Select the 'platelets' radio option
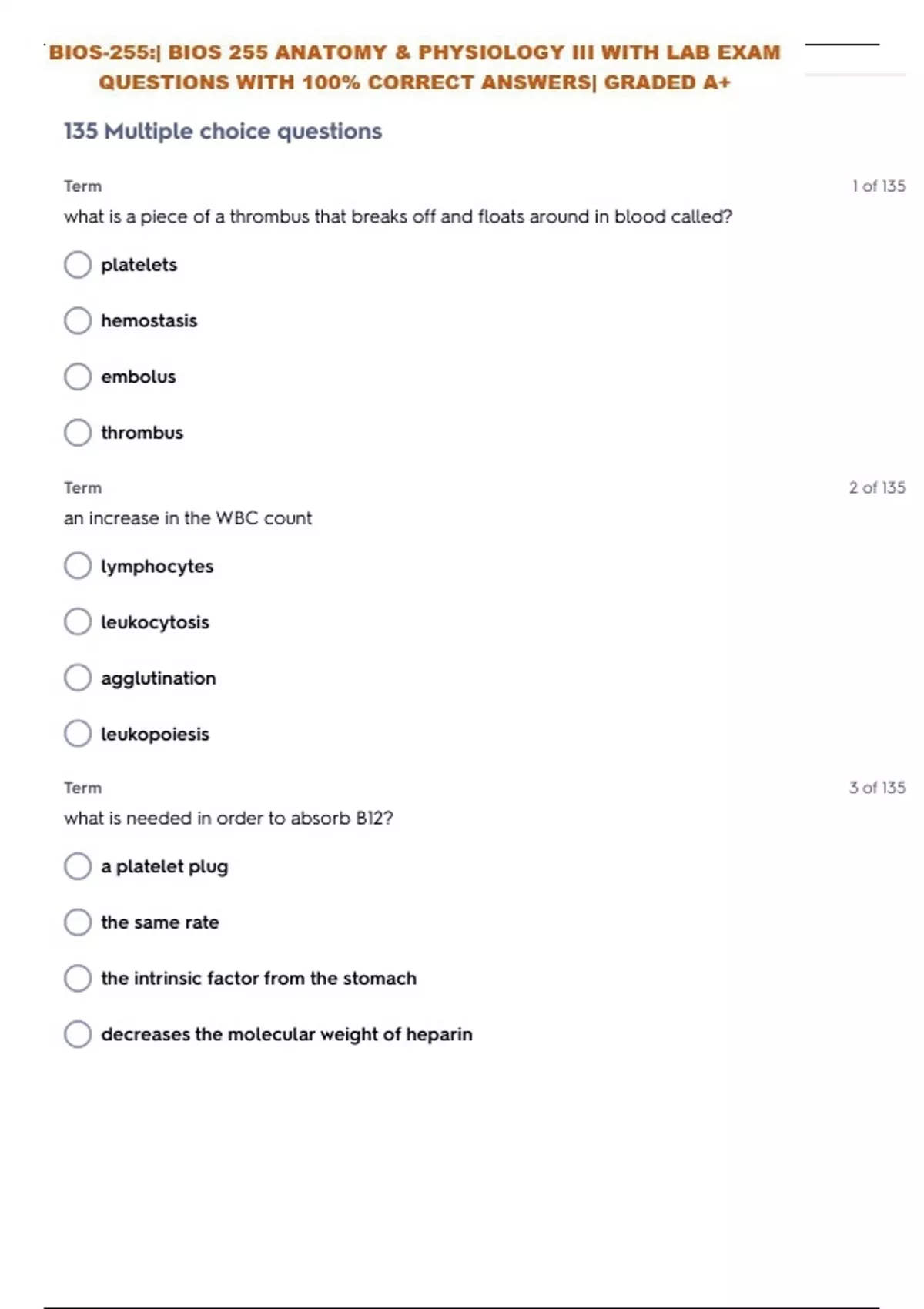 [x=78, y=265]
